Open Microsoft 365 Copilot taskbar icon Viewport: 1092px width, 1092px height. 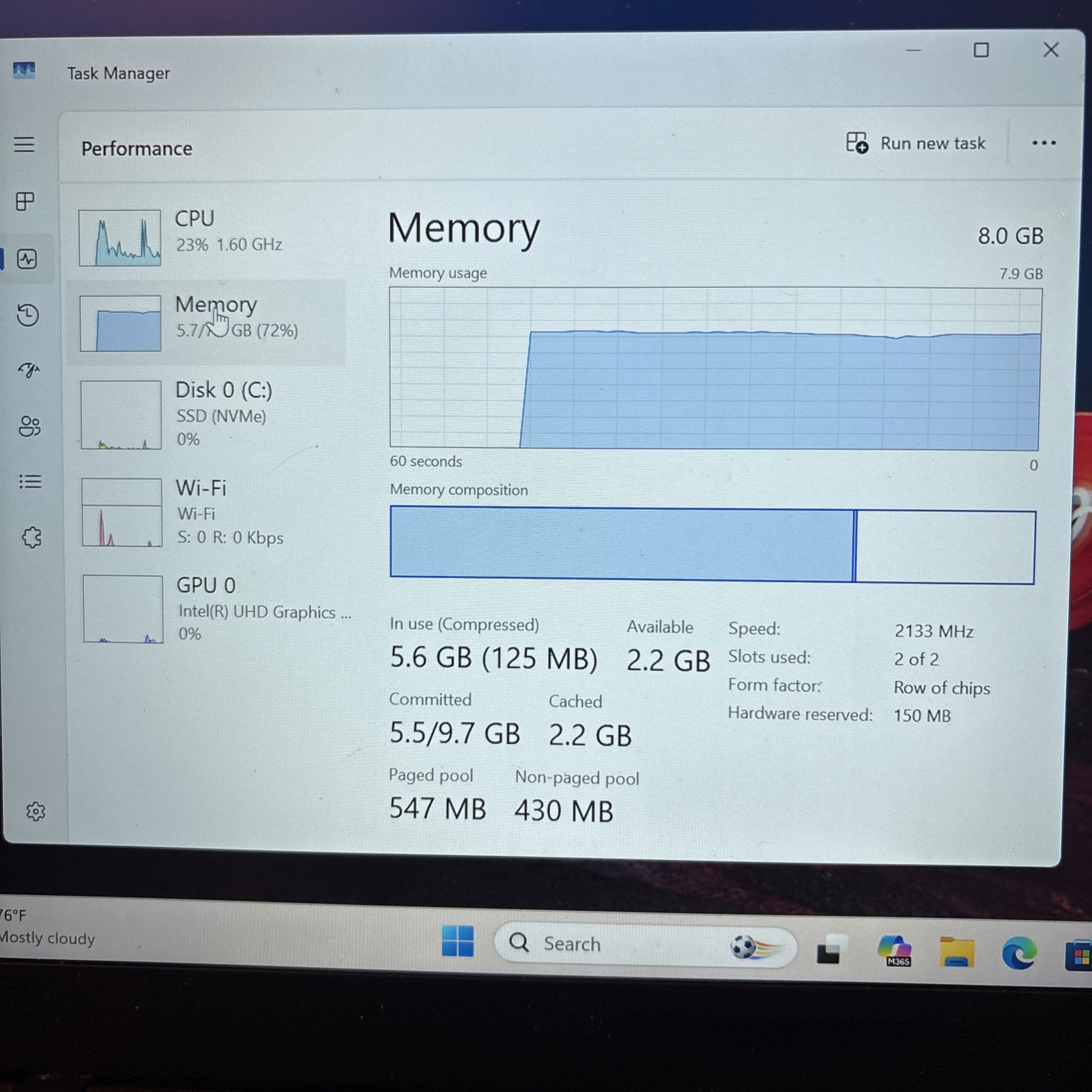(x=895, y=951)
